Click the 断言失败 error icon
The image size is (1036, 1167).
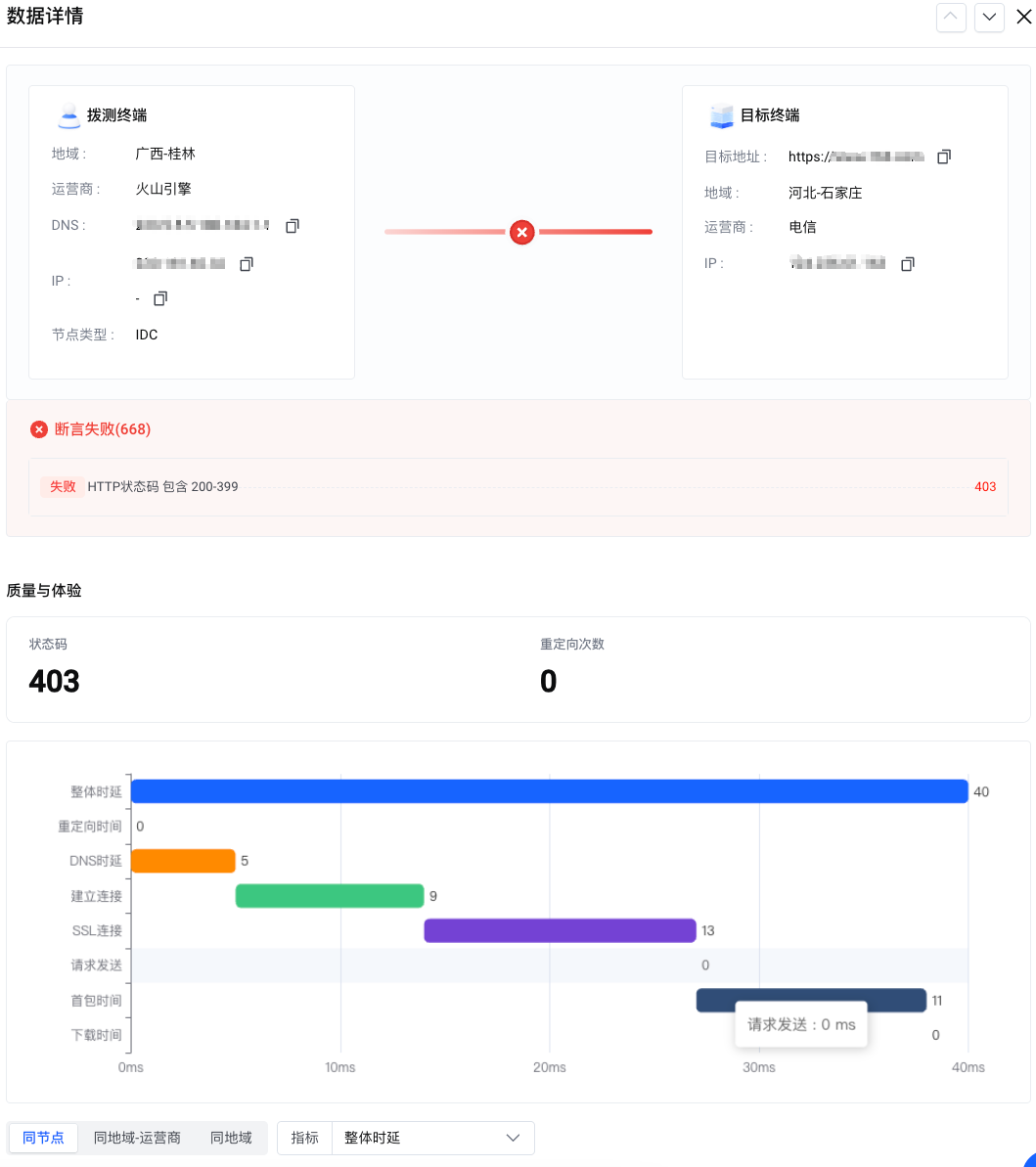(x=39, y=429)
